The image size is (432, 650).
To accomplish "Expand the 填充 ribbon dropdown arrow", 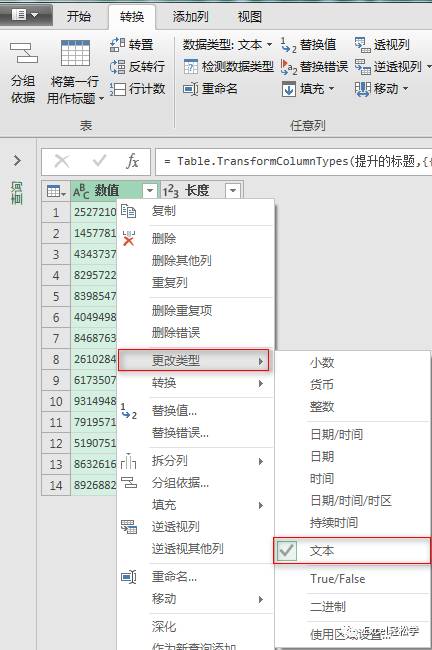I will pos(331,89).
